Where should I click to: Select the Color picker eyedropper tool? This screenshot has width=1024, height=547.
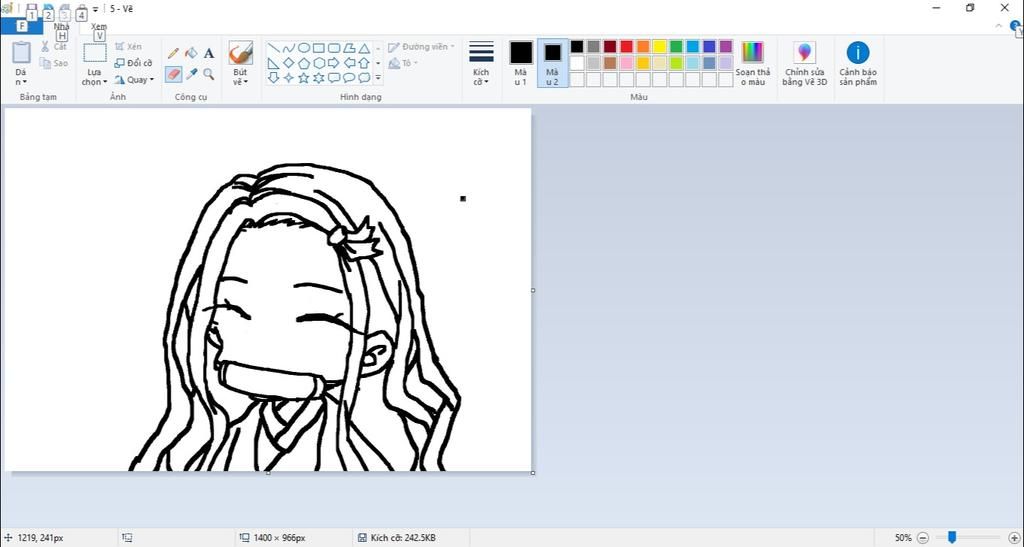[x=191, y=74]
